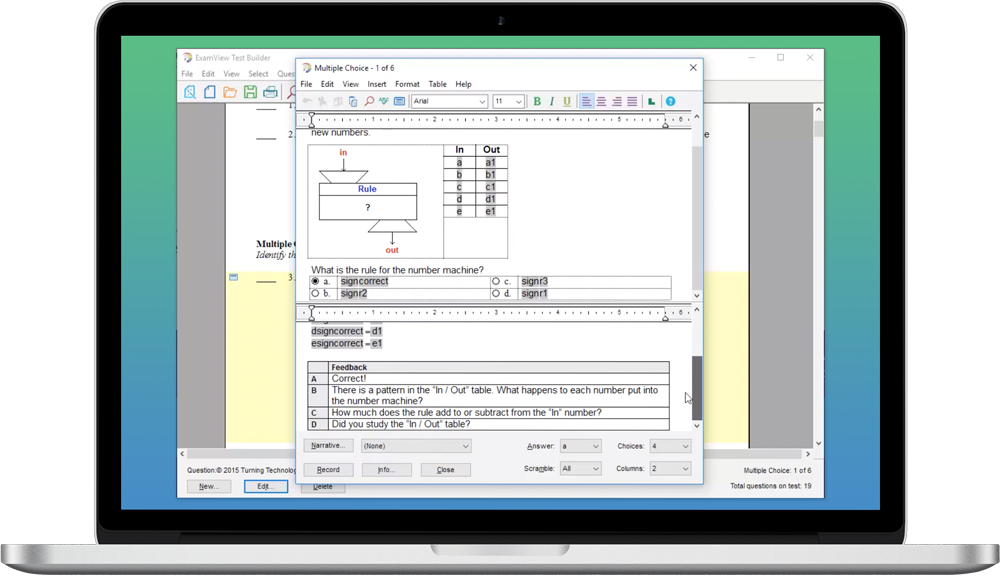Image resolution: width=1000 pixels, height=585 pixels.
Task: Open the Choices dropdown
Action: [x=670, y=446]
